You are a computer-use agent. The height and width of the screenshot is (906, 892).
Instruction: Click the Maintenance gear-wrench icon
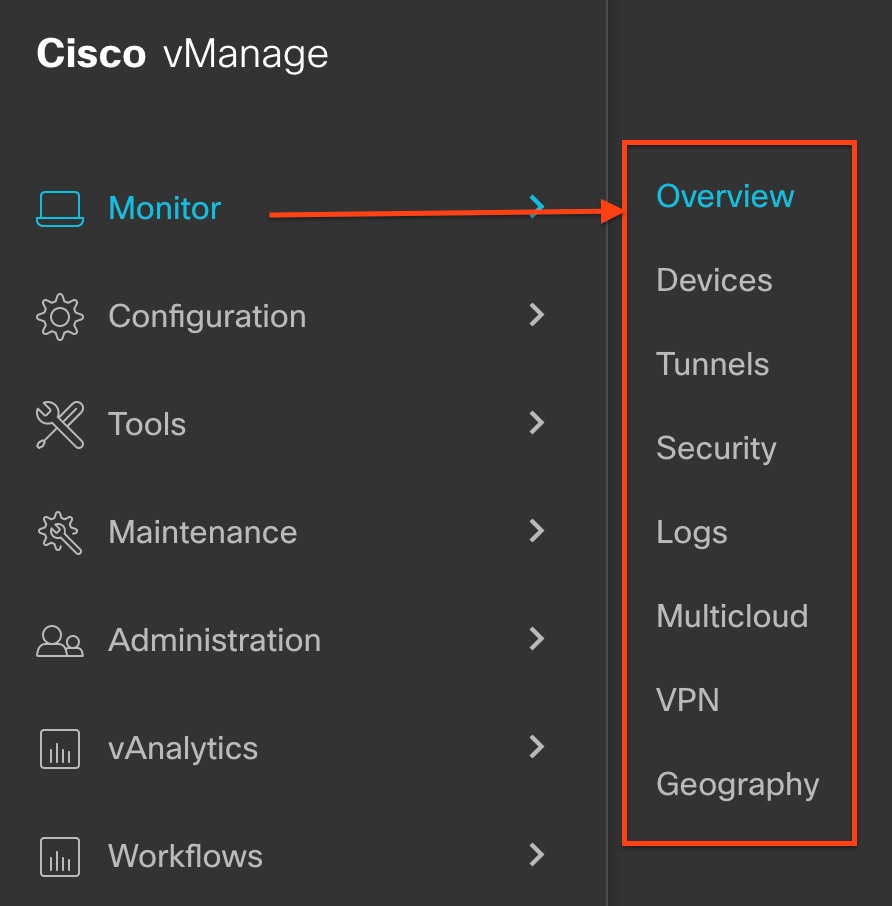60,533
